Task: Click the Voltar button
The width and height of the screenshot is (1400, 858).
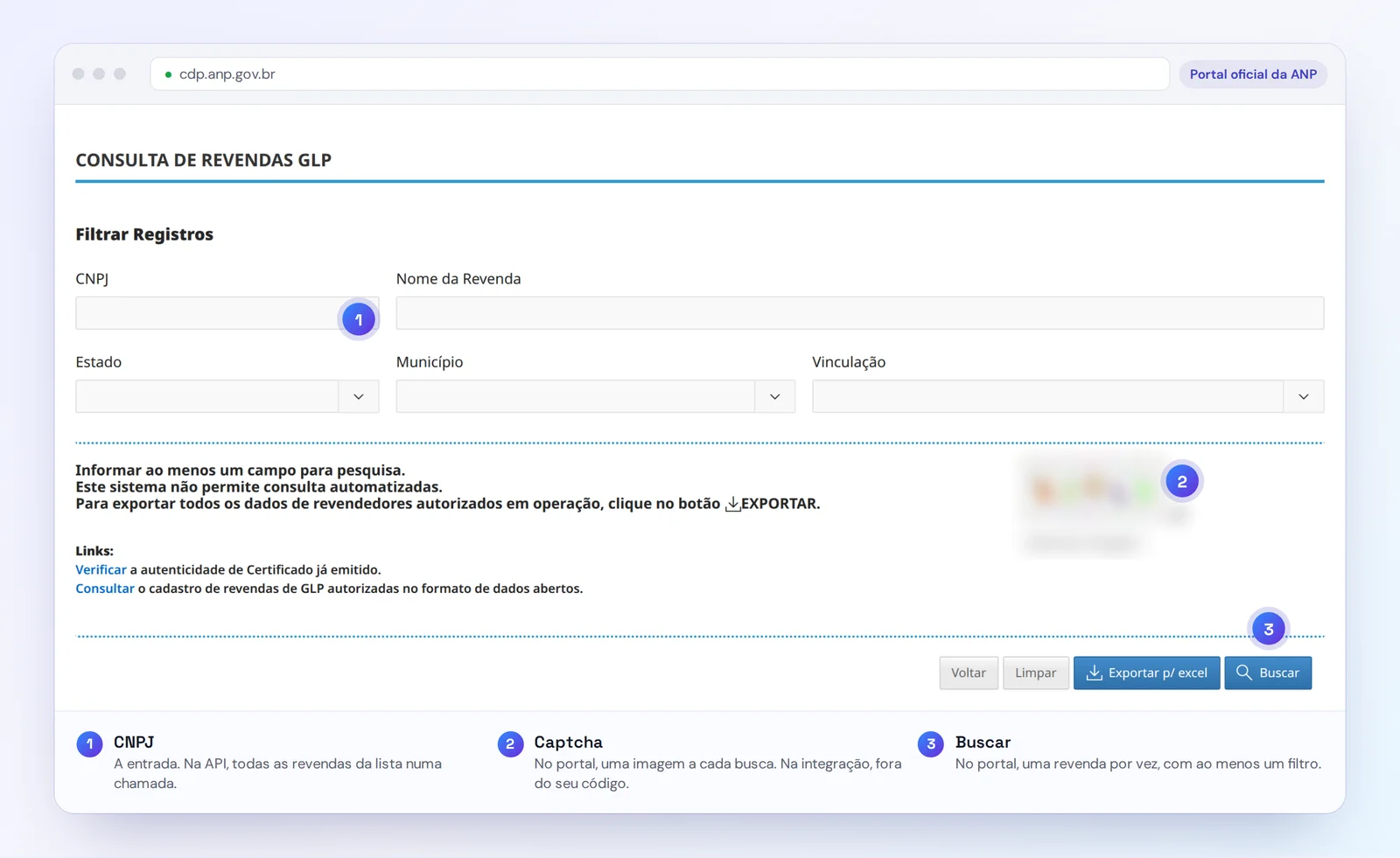Action: [x=969, y=673]
